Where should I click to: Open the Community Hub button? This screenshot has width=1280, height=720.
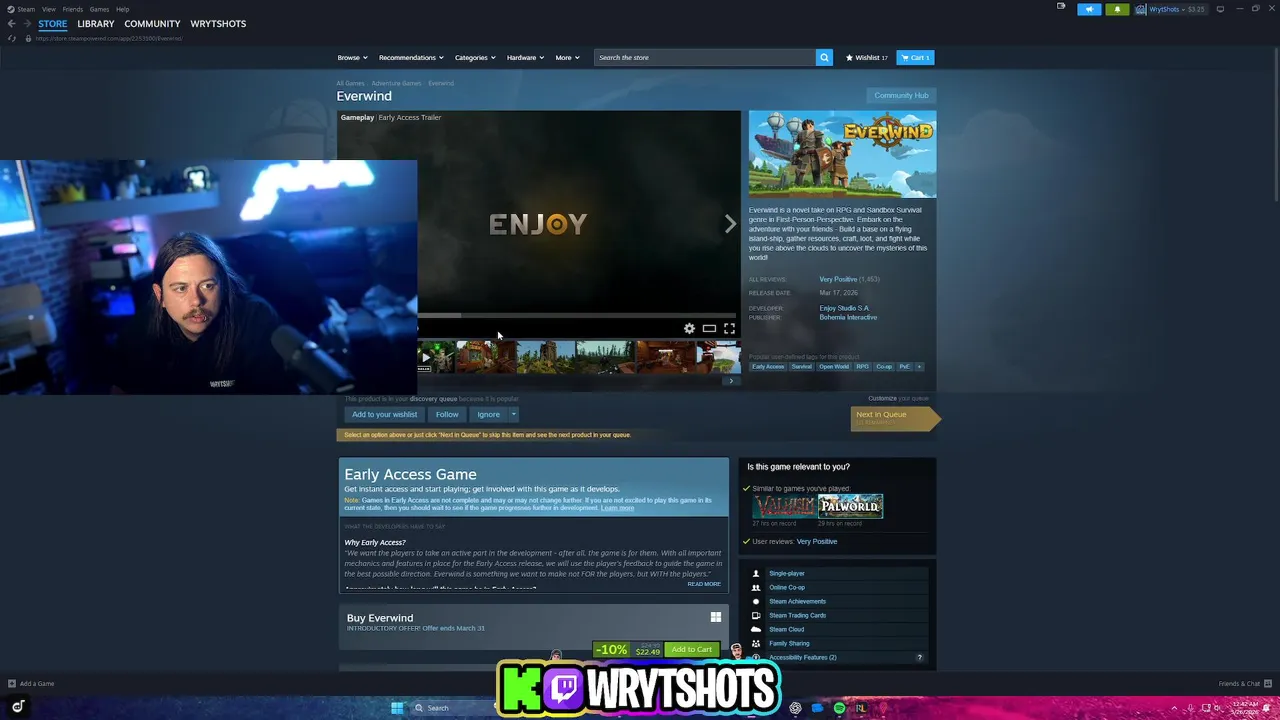pyautogui.click(x=901, y=95)
